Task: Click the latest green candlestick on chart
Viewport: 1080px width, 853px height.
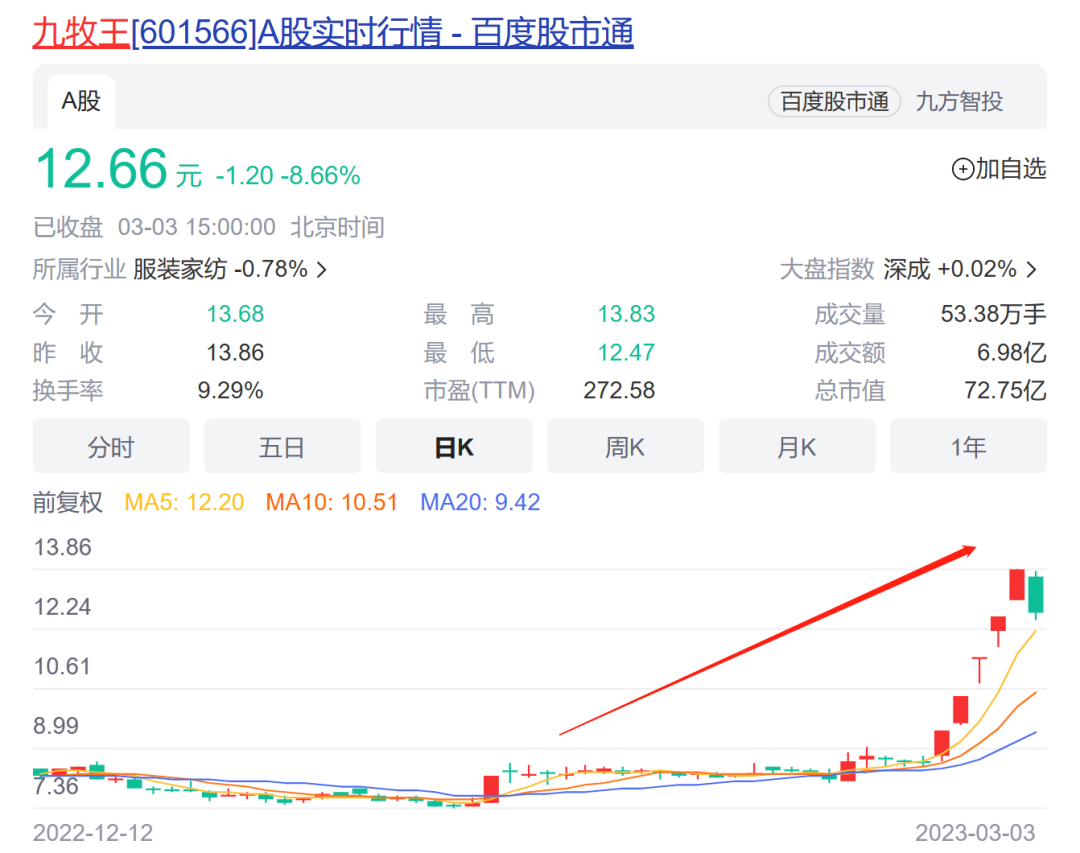Action: 1035,594
